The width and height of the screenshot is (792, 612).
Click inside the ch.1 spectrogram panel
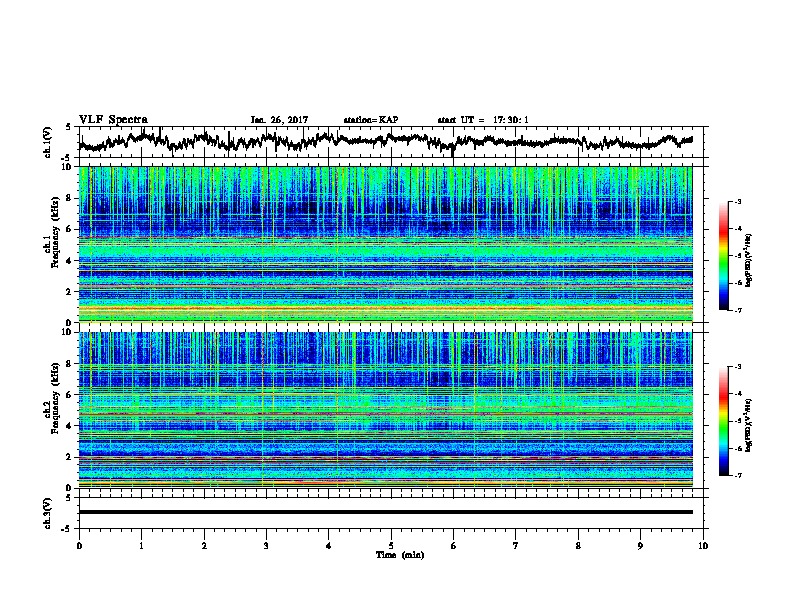click(386, 244)
